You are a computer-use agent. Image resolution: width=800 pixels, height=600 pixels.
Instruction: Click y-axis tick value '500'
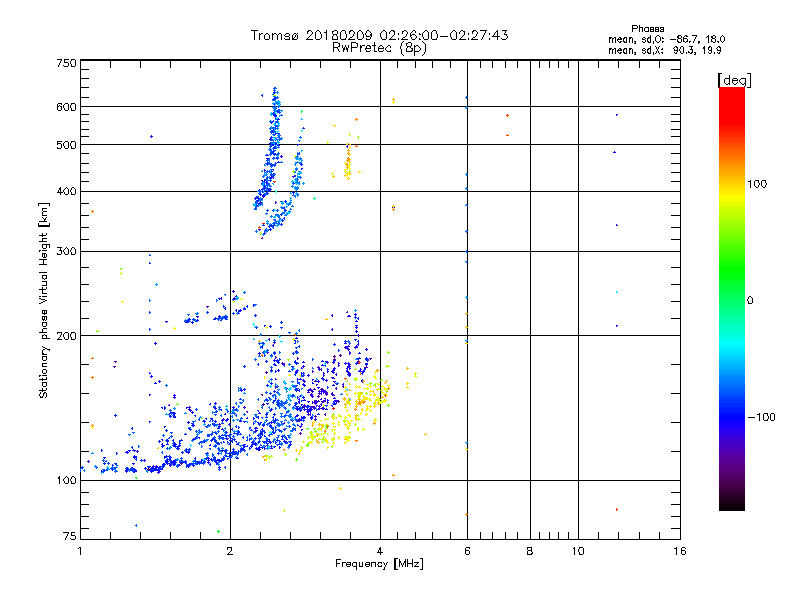tap(66, 145)
